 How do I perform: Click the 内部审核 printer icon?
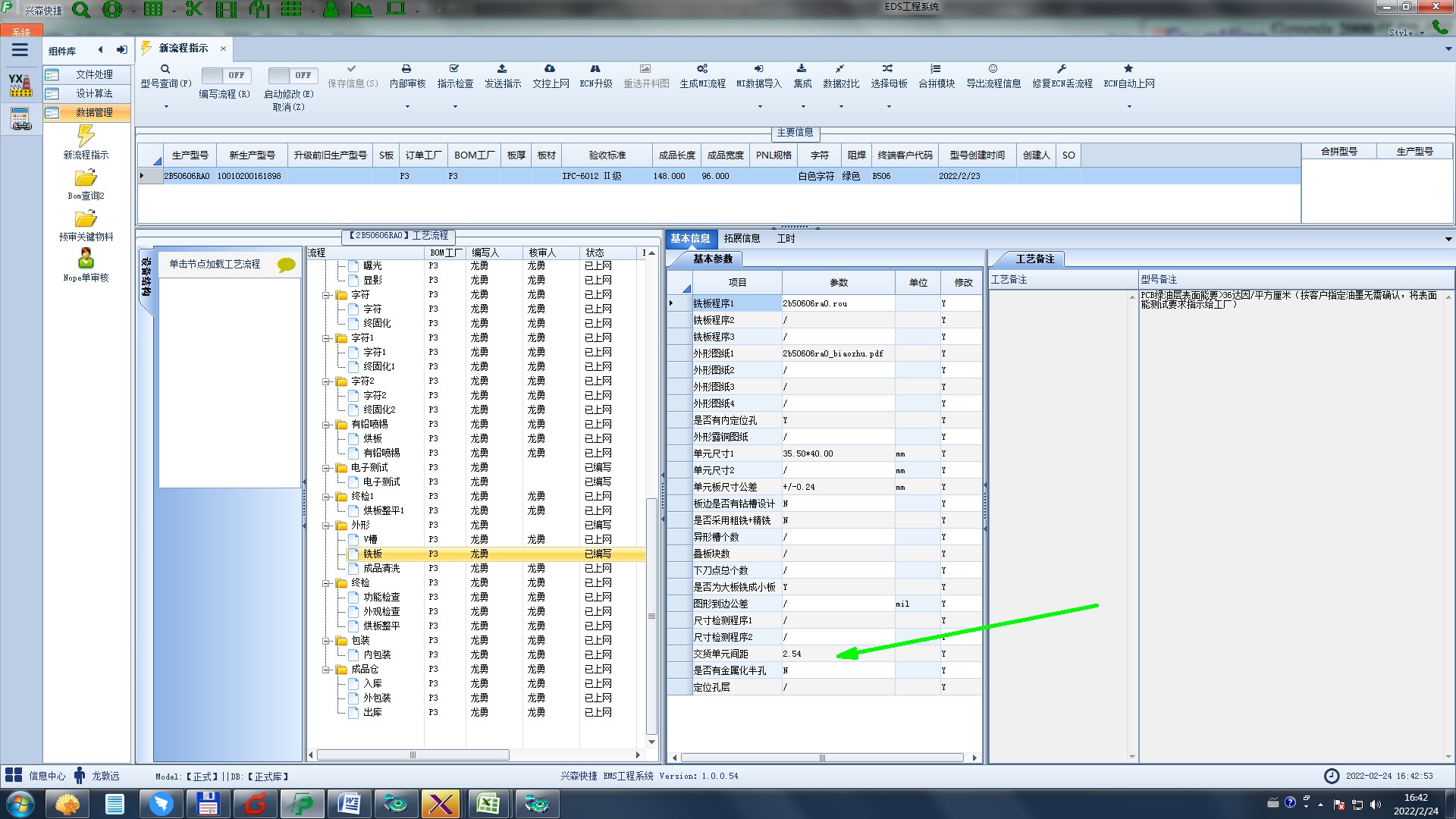point(406,69)
